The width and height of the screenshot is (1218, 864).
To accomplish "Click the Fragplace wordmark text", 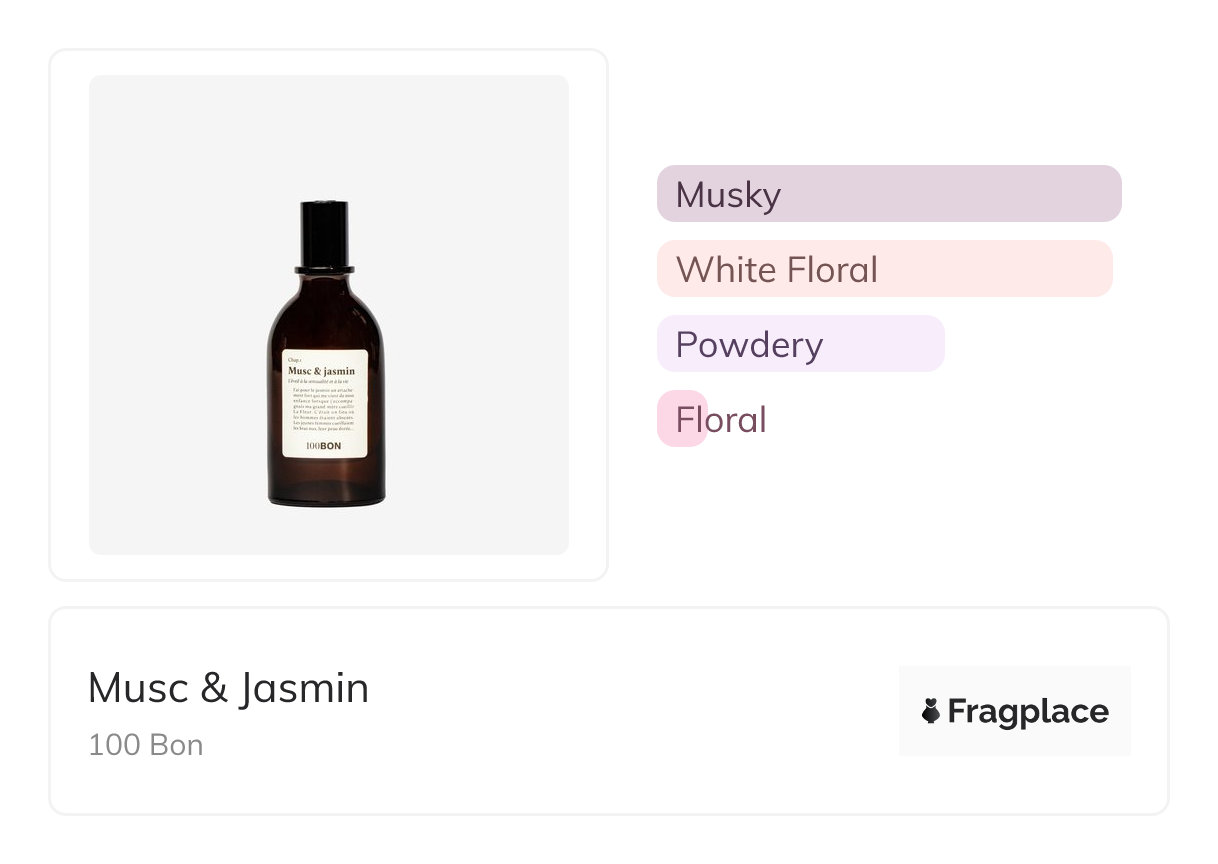I will (x=1027, y=711).
